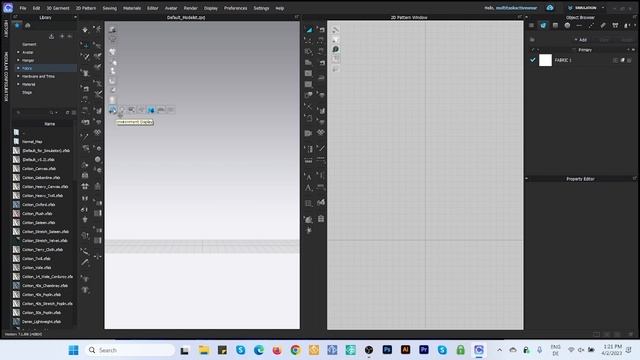
Task: Open the HISTORY vertical side tab
Action: (x=6, y=29)
